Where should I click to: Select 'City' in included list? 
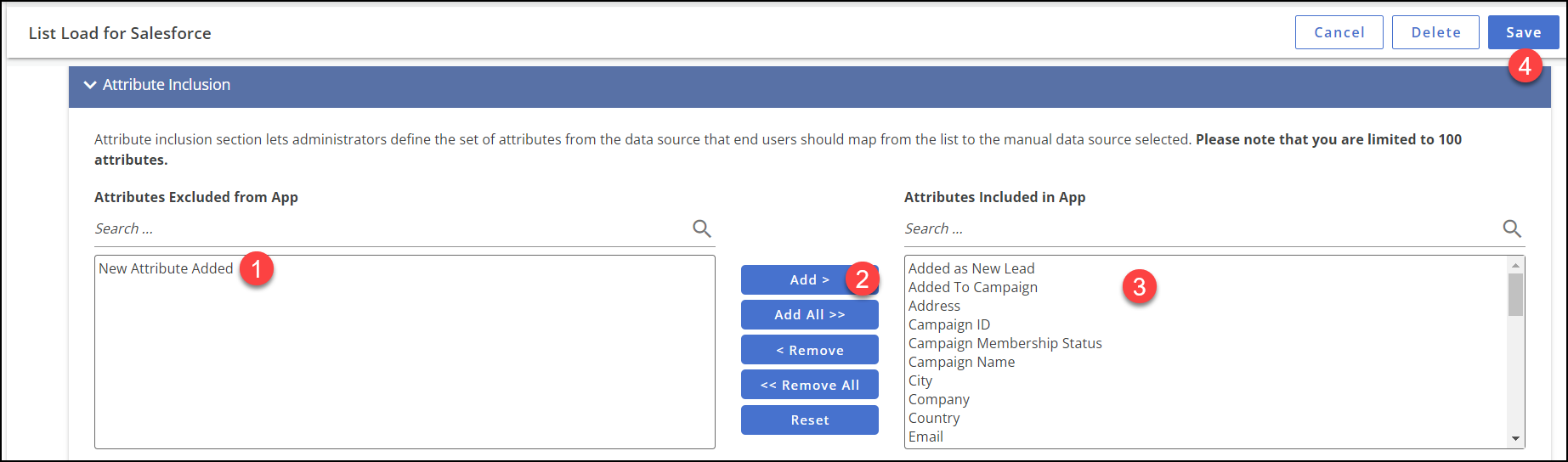[x=920, y=380]
